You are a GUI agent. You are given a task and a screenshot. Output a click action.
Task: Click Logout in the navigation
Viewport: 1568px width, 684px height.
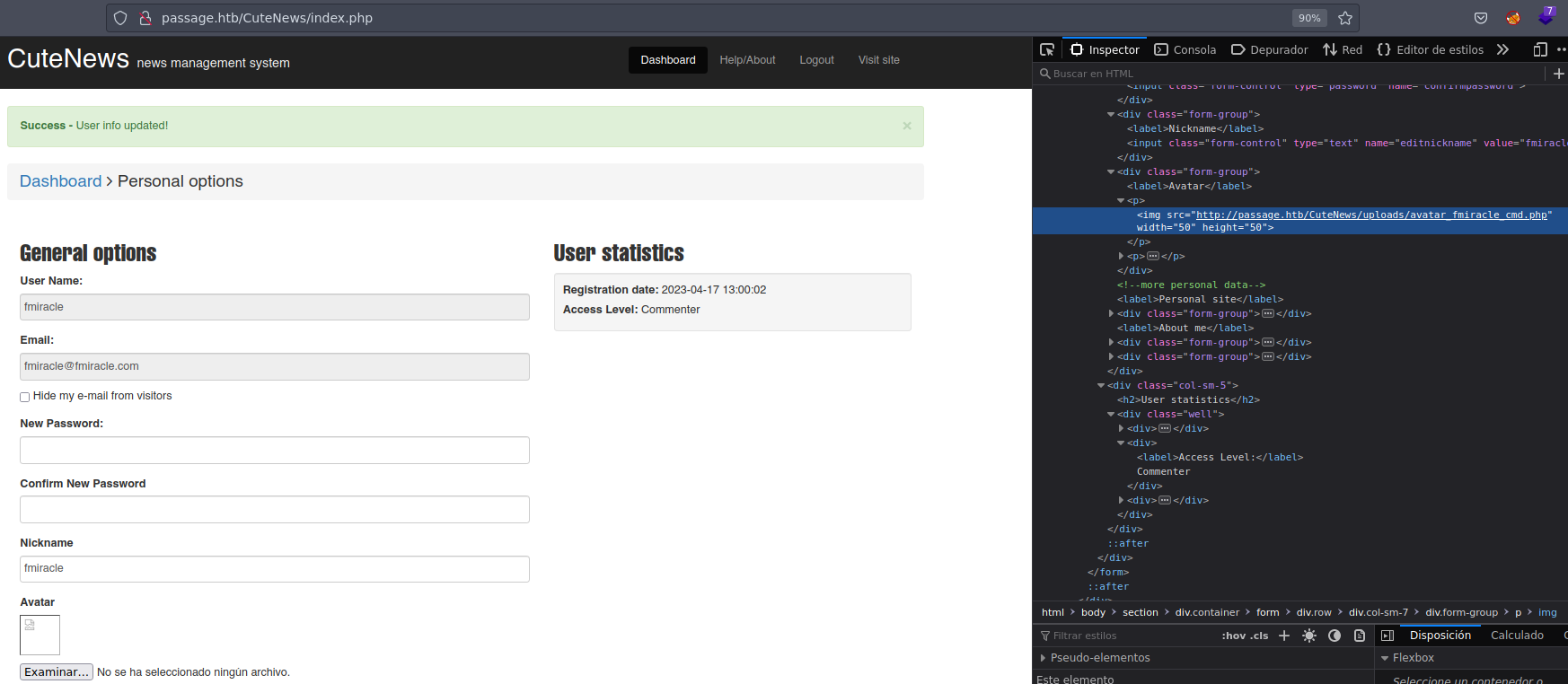point(816,60)
